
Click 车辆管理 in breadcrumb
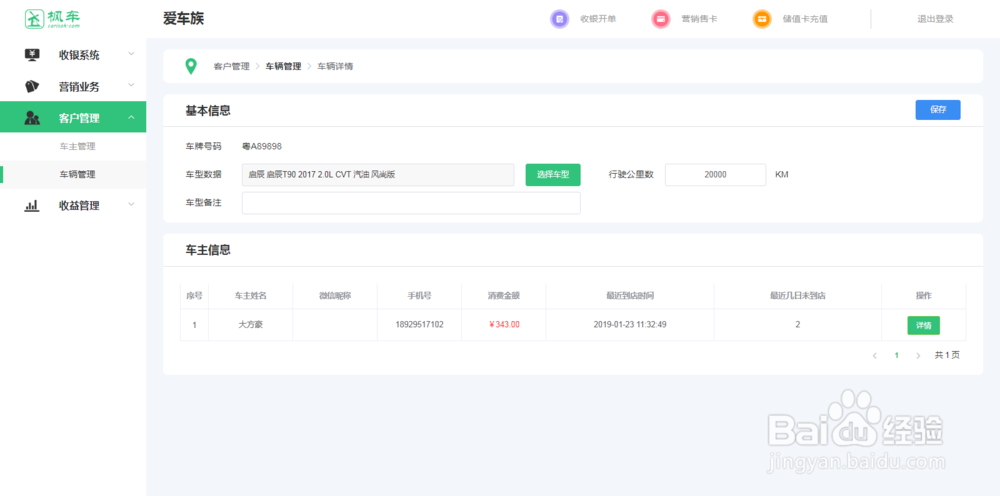pyautogui.click(x=283, y=66)
